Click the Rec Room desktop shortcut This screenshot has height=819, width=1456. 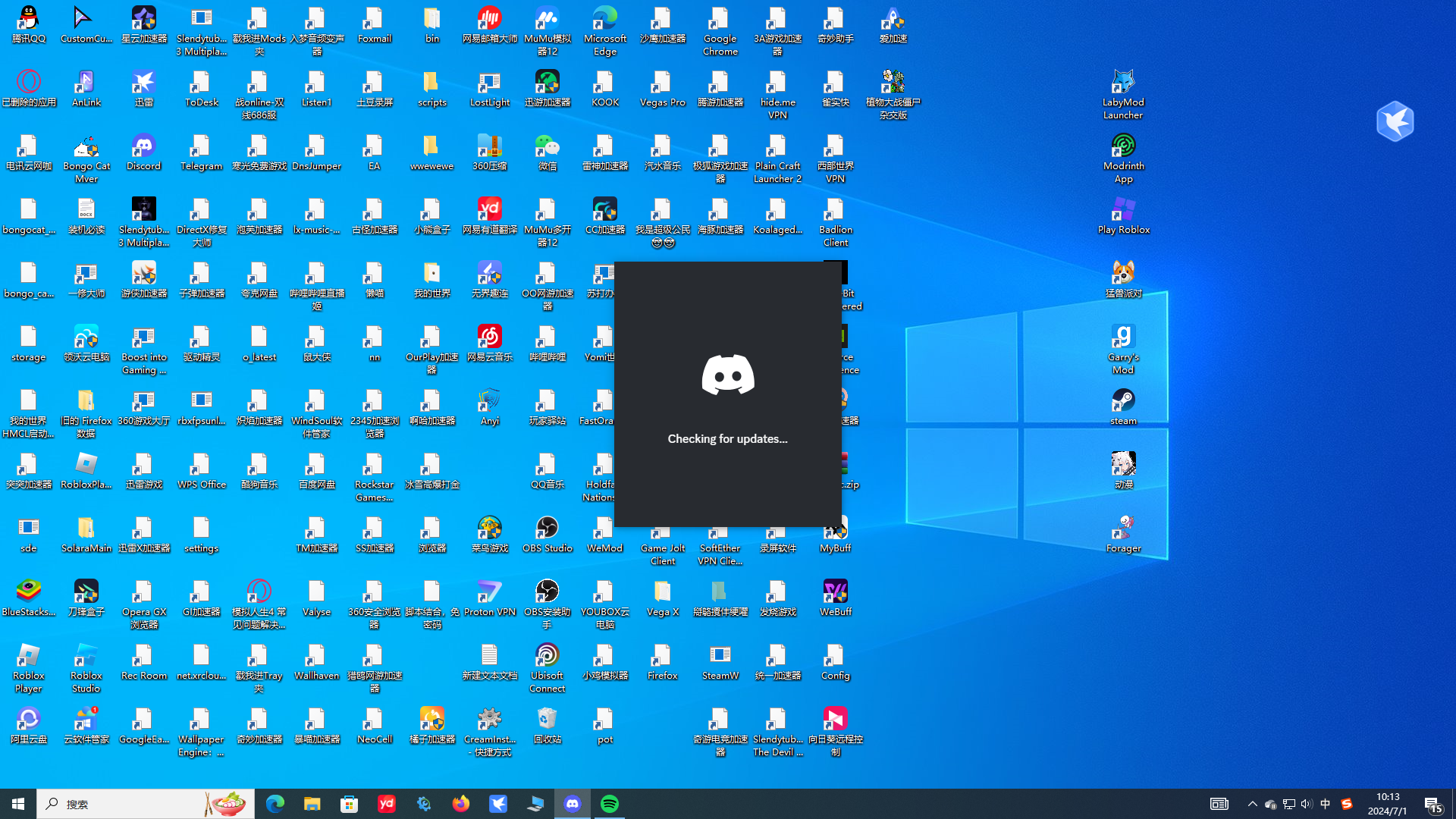pyautogui.click(x=144, y=661)
